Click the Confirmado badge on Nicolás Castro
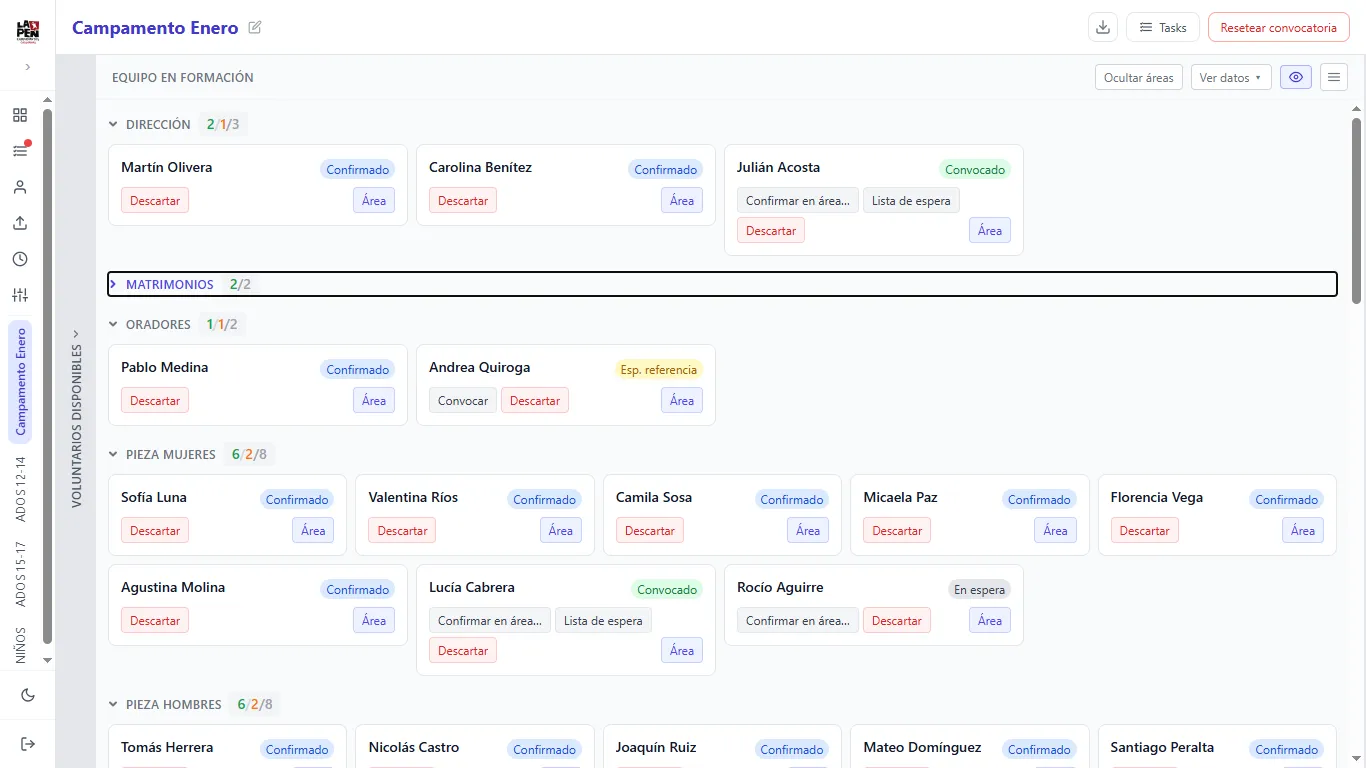 tap(544, 749)
